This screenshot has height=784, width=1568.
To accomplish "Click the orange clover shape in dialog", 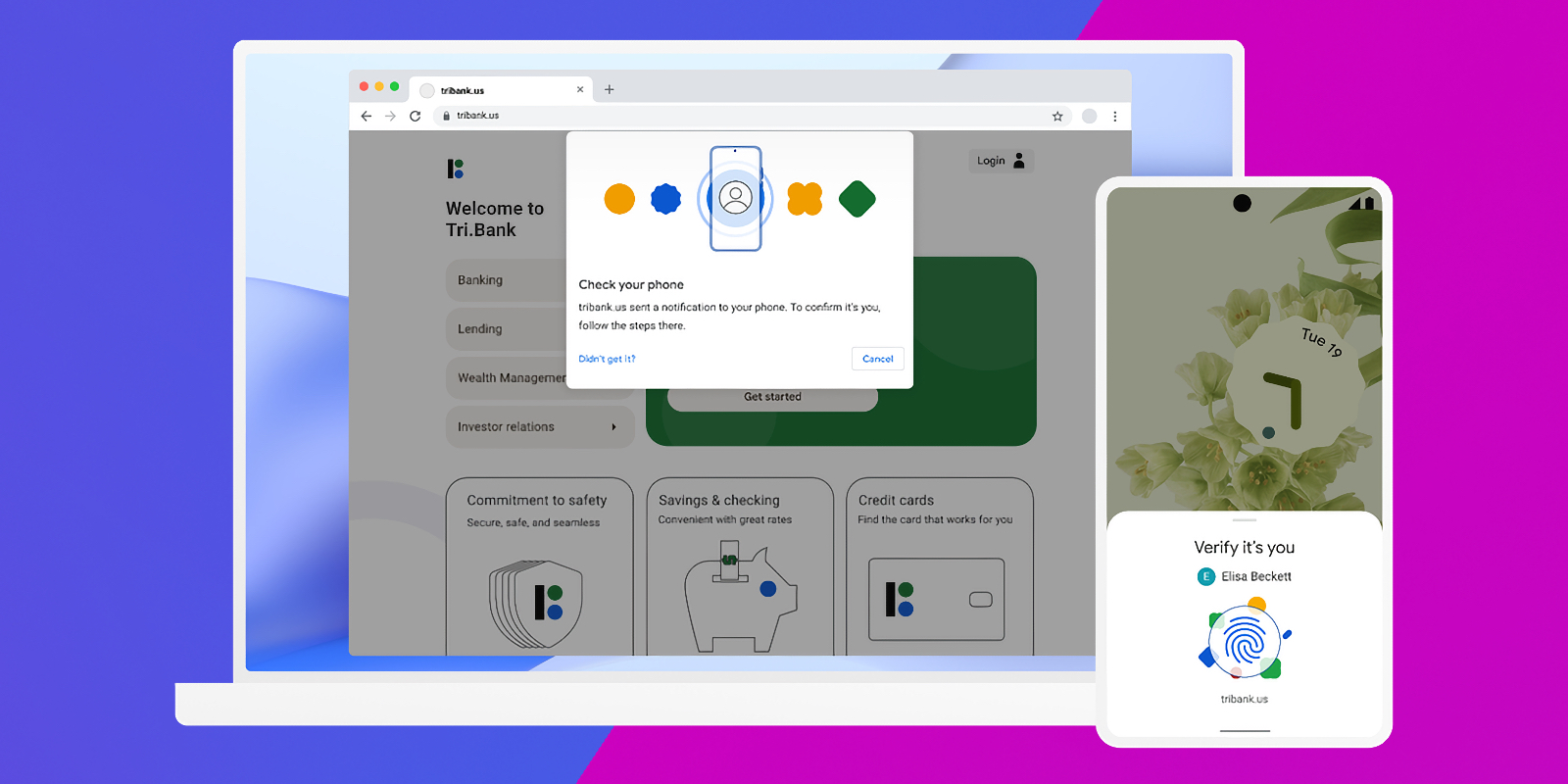I will pyautogui.click(x=805, y=199).
